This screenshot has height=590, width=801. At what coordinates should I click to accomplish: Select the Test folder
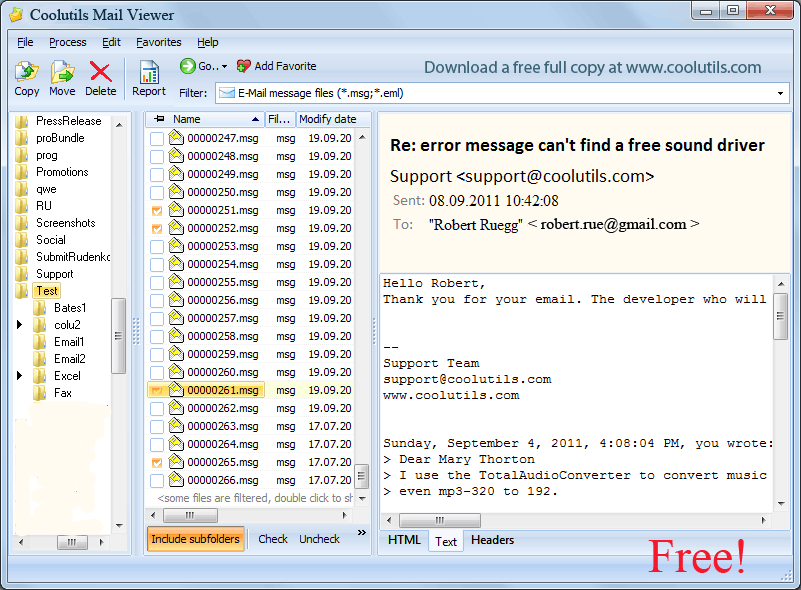(47, 291)
